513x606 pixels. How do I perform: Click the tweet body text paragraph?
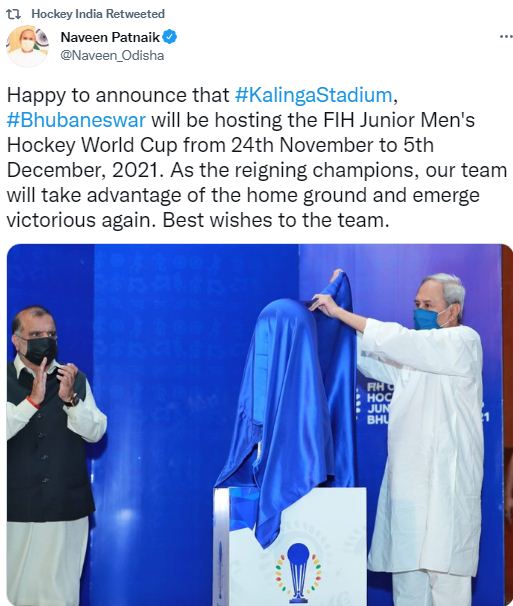(257, 158)
